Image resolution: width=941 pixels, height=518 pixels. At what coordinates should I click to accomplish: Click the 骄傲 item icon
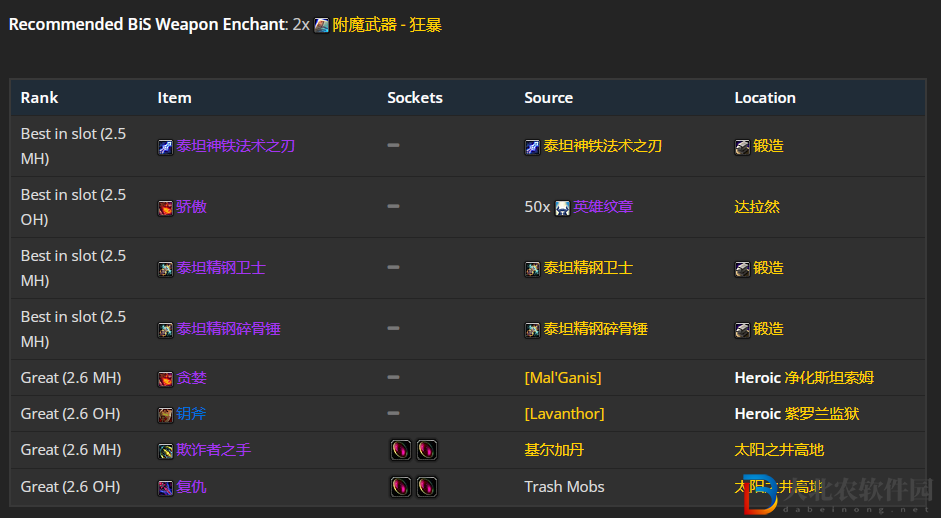point(165,208)
